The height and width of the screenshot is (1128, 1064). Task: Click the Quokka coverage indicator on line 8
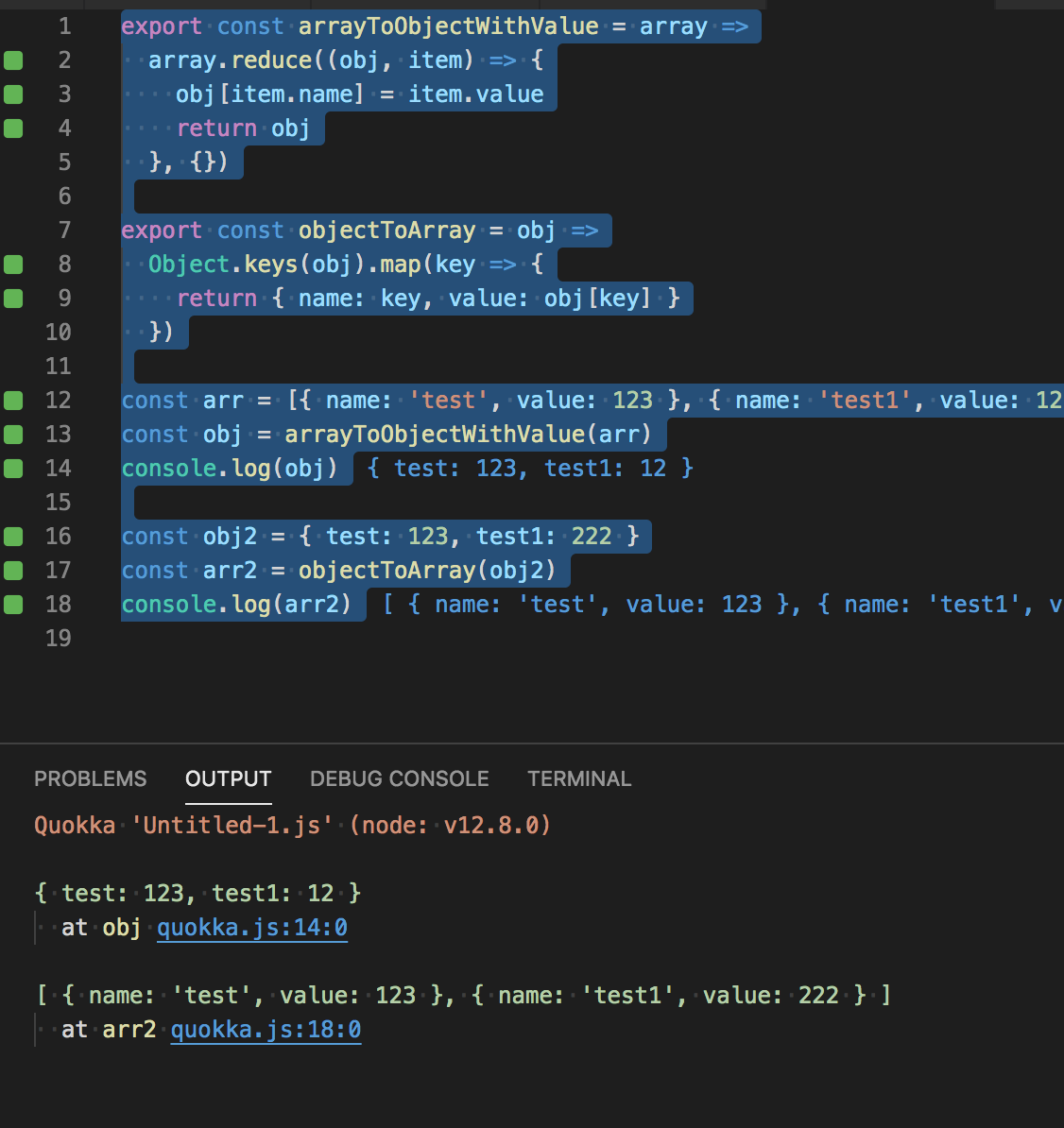pos(13,264)
